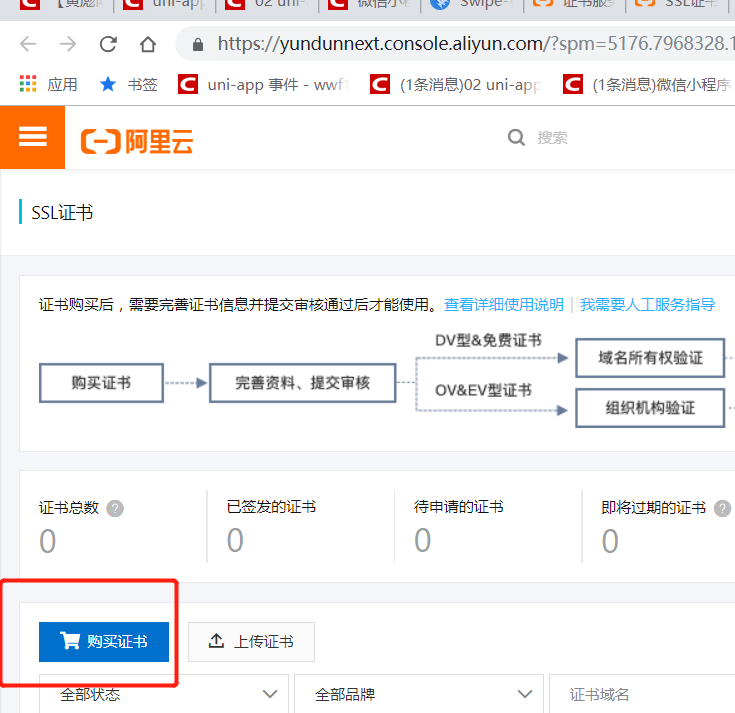
Task: Open the browser home page icon
Action: (x=148, y=45)
